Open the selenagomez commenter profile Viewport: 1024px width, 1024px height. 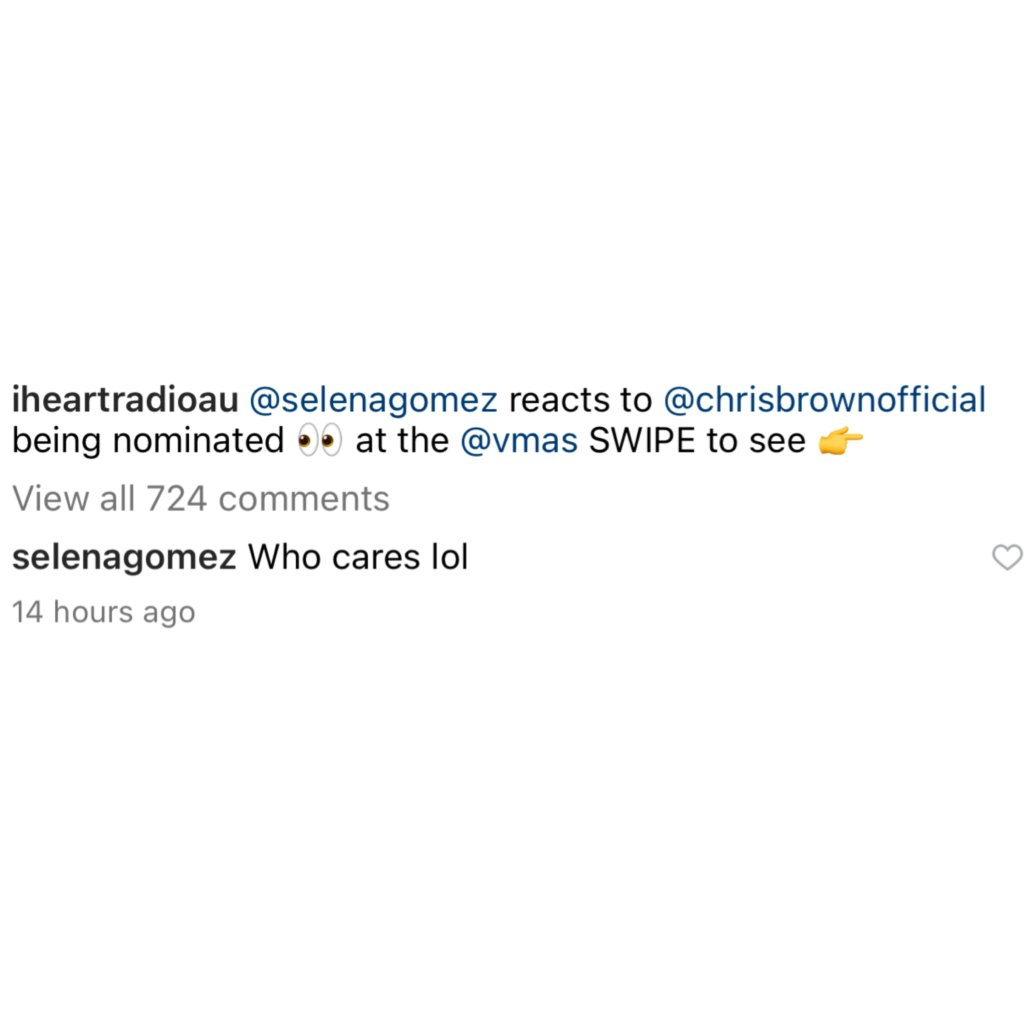tap(124, 559)
